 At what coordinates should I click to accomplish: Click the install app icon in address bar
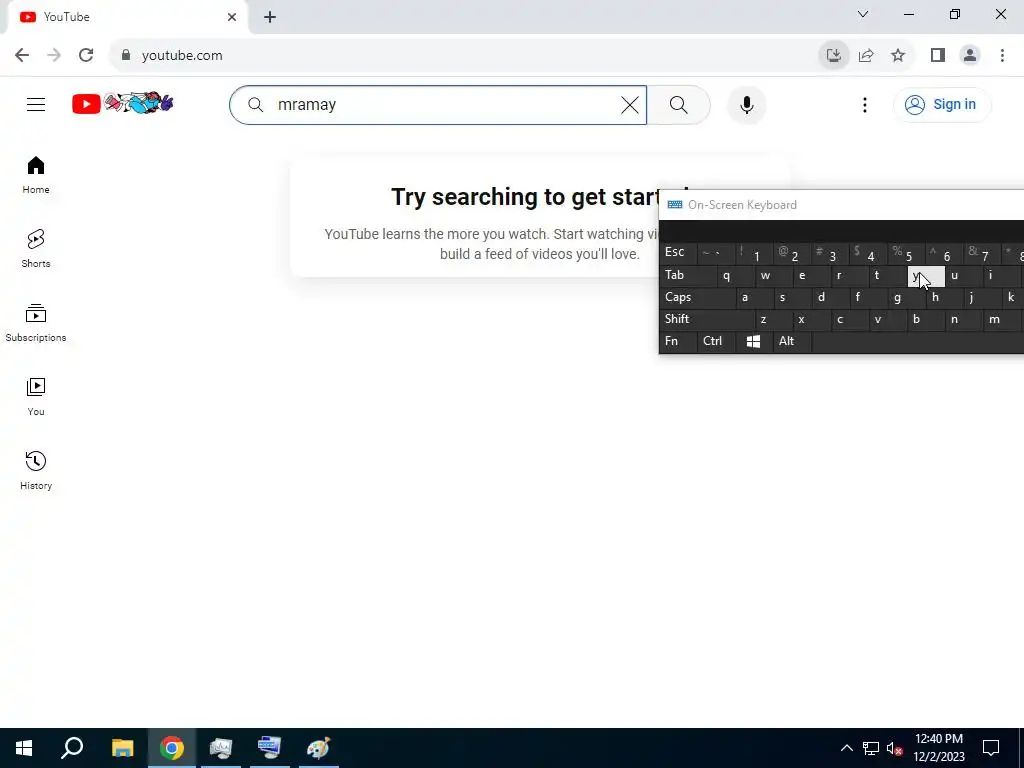[x=833, y=56]
